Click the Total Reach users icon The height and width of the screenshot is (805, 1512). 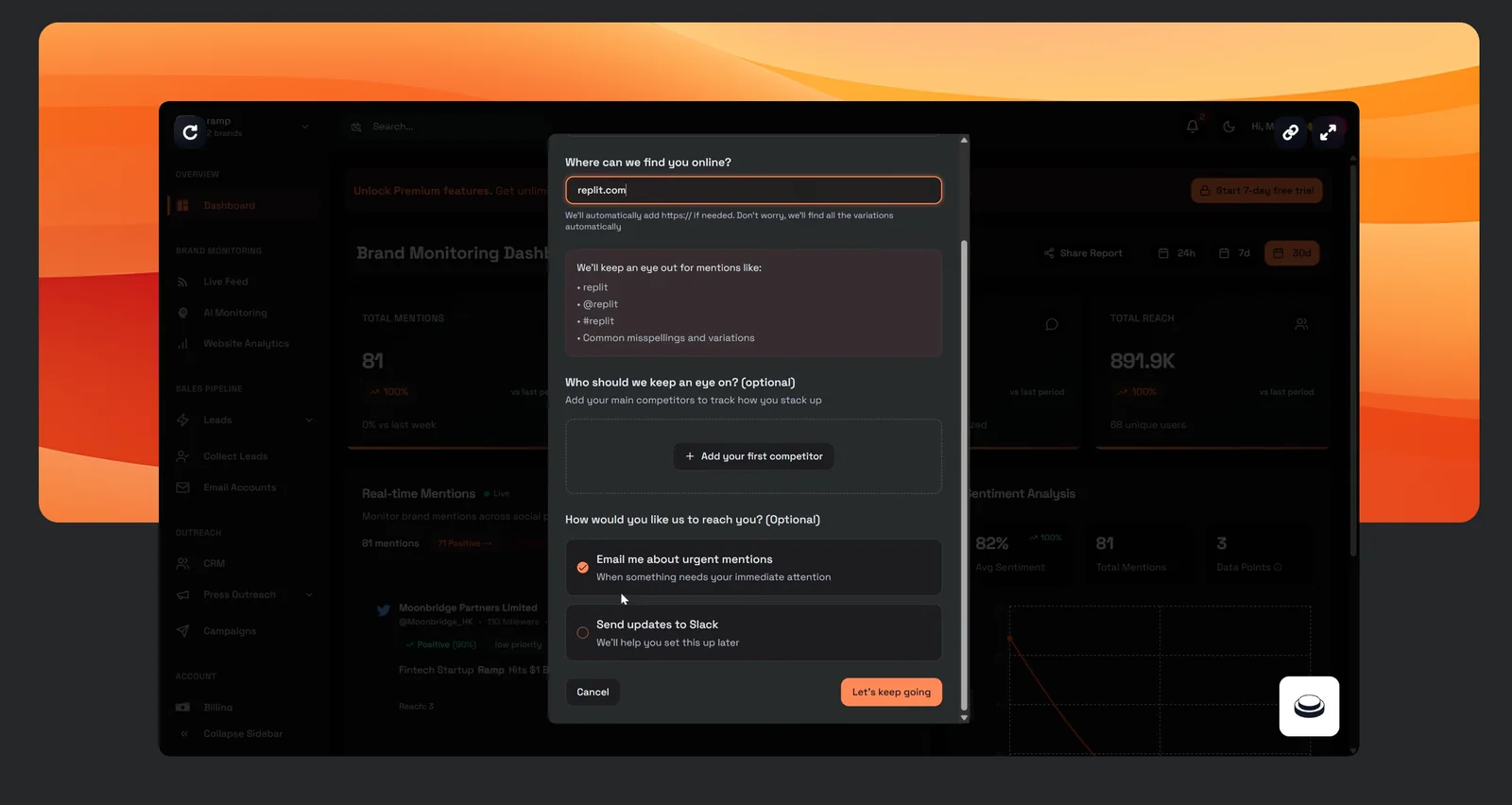click(x=1301, y=324)
